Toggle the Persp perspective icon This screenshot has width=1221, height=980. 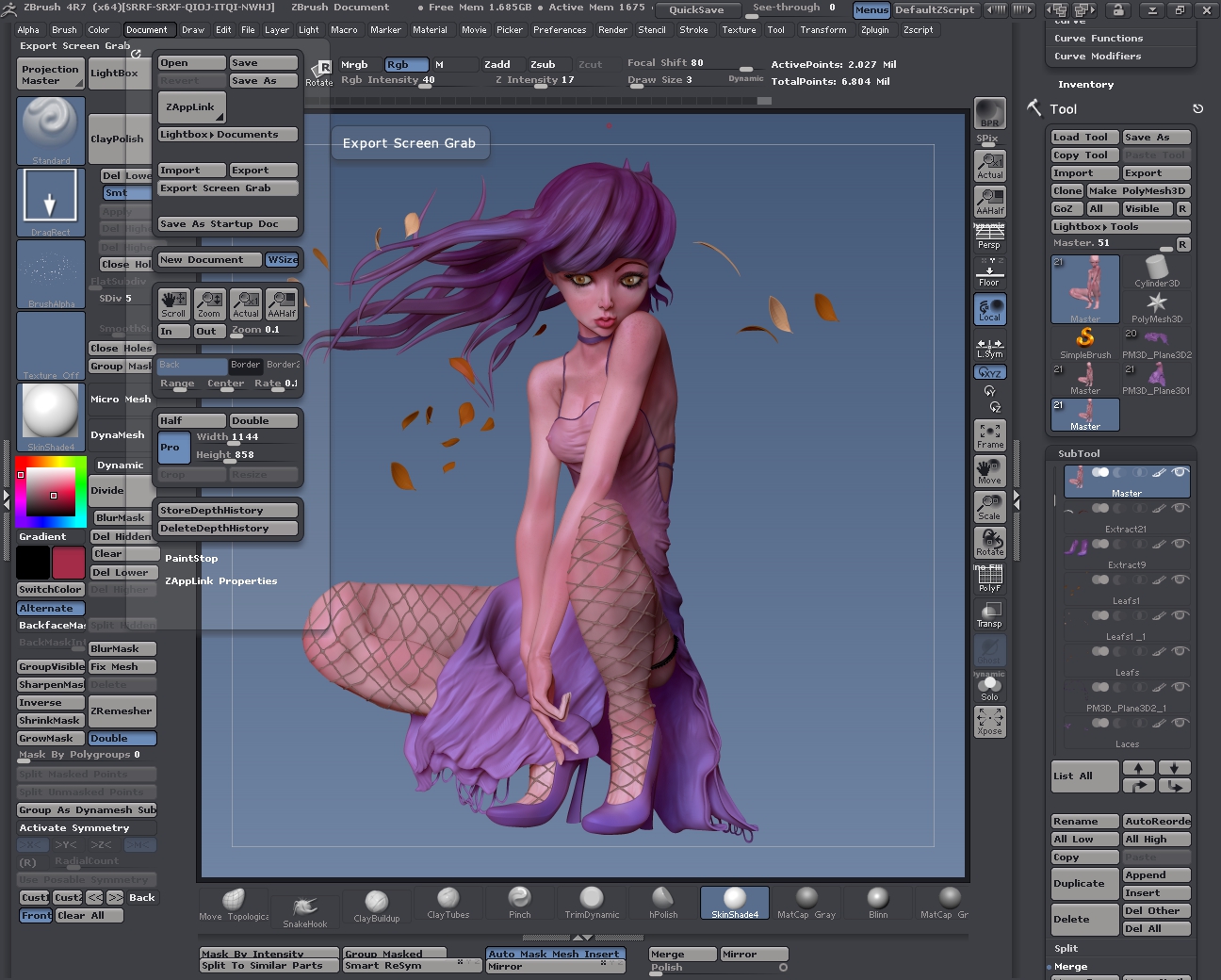[x=989, y=237]
